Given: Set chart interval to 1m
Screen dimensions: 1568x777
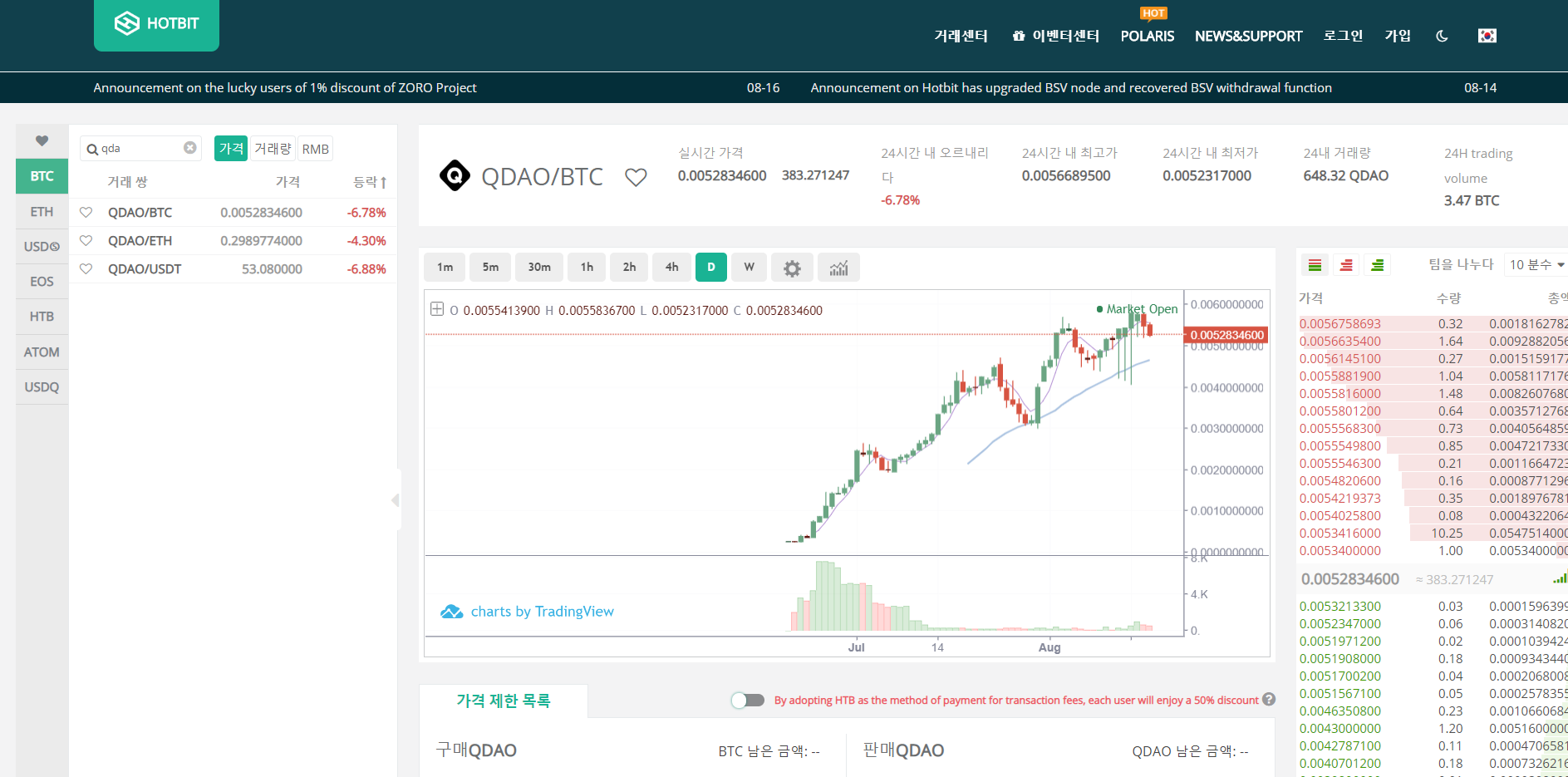Looking at the screenshot, I should click(x=445, y=268).
